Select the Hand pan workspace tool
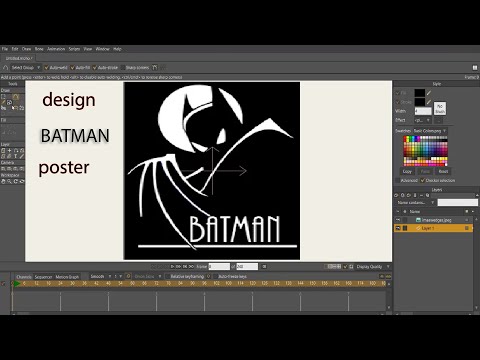The height and width of the screenshot is (360, 480). (x=3, y=181)
